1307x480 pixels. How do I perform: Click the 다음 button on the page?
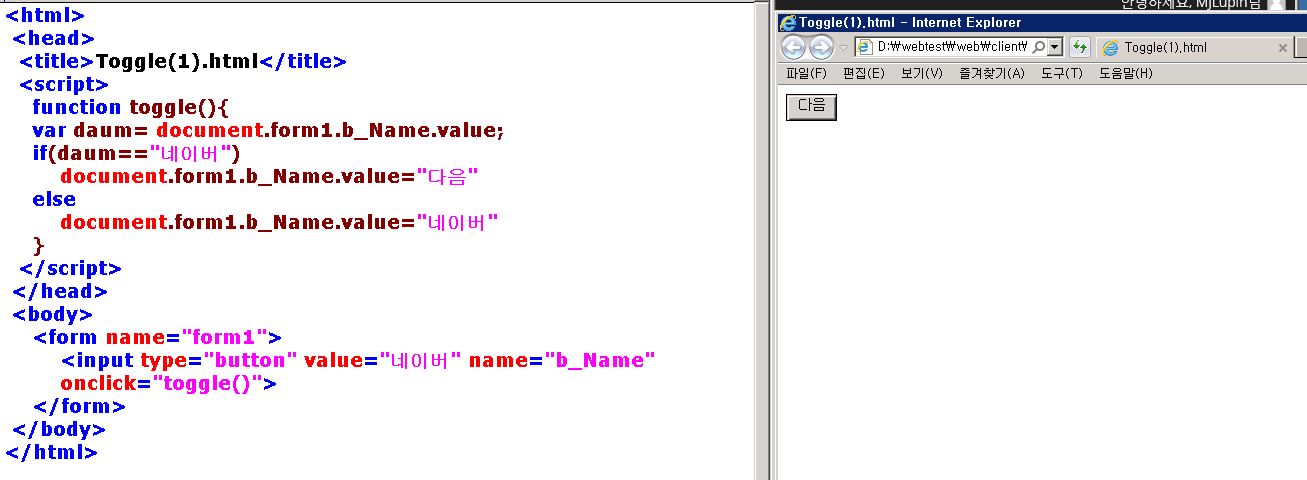pos(811,106)
